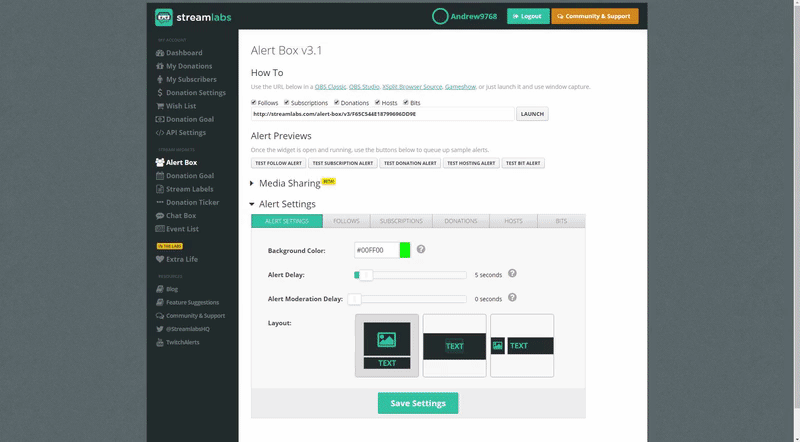This screenshot has width=800, height=442.
Task: Uncheck the Donations checkbox
Action: 336,102
